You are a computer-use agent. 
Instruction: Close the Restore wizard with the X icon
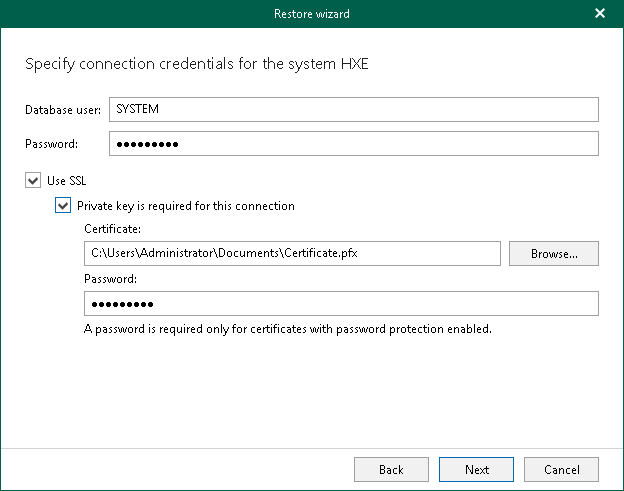600,14
